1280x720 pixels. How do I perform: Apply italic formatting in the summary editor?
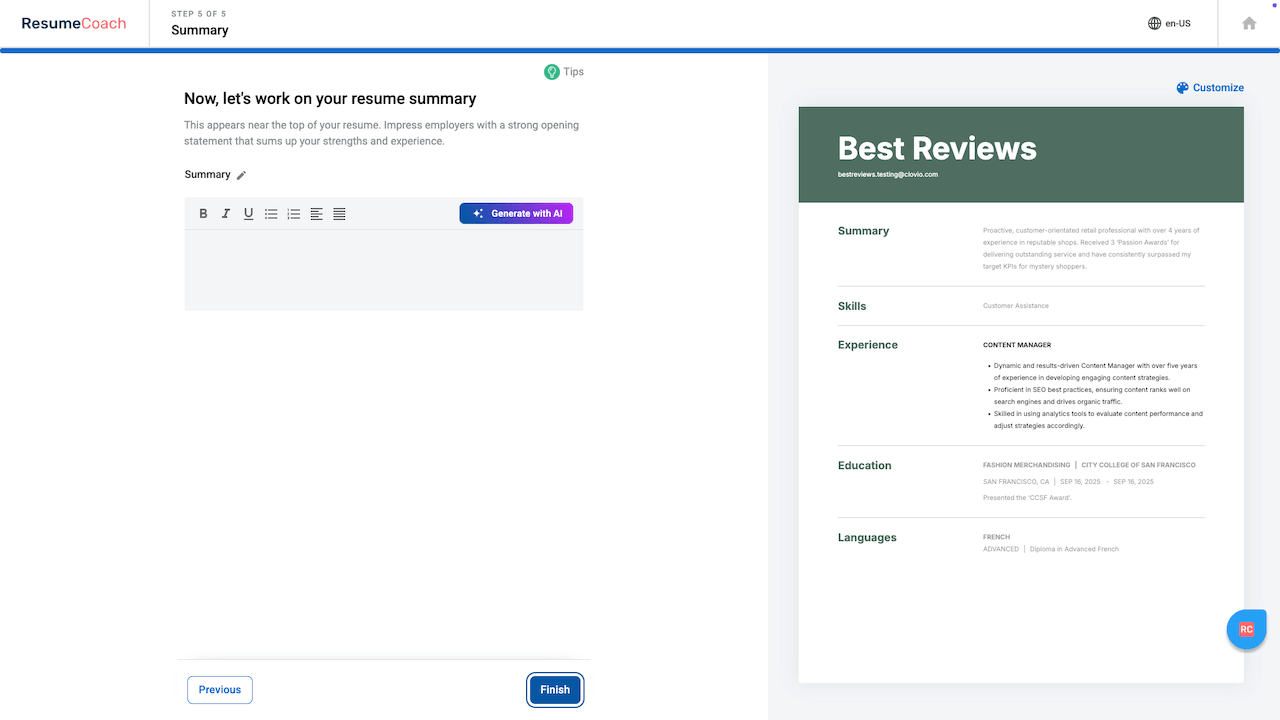click(x=226, y=213)
